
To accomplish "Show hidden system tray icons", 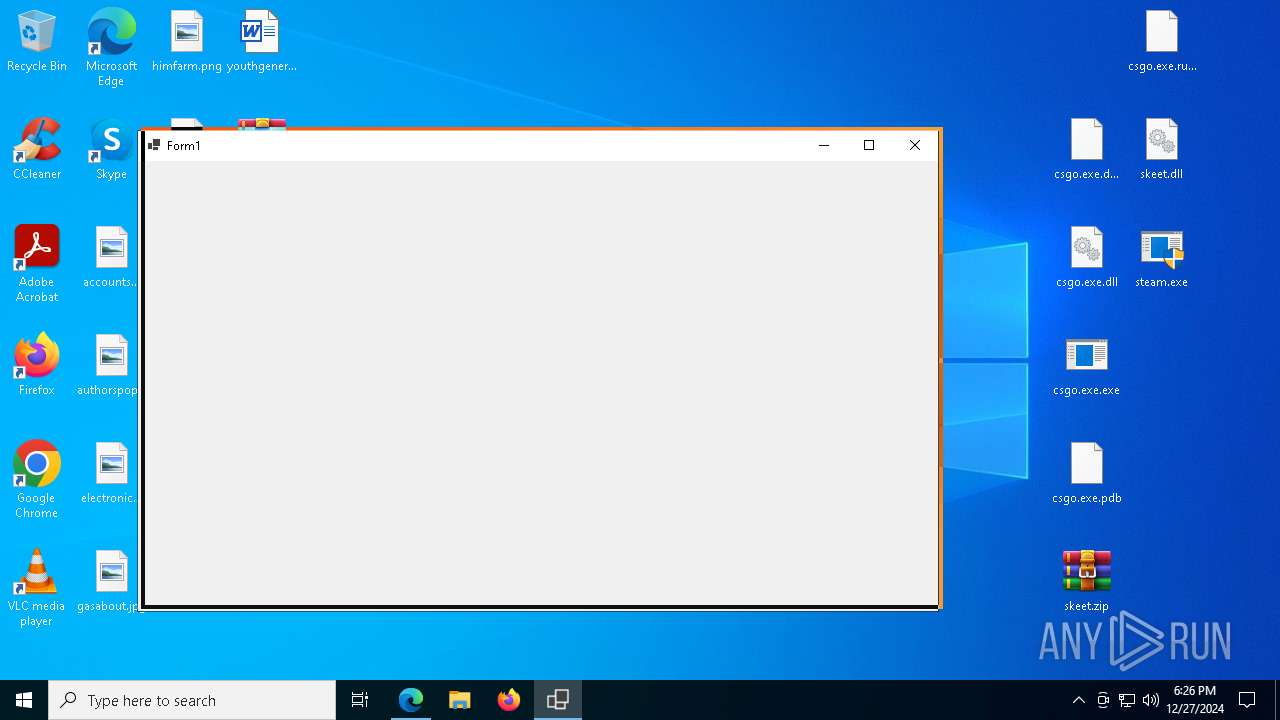I will [x=1078, y=700].
